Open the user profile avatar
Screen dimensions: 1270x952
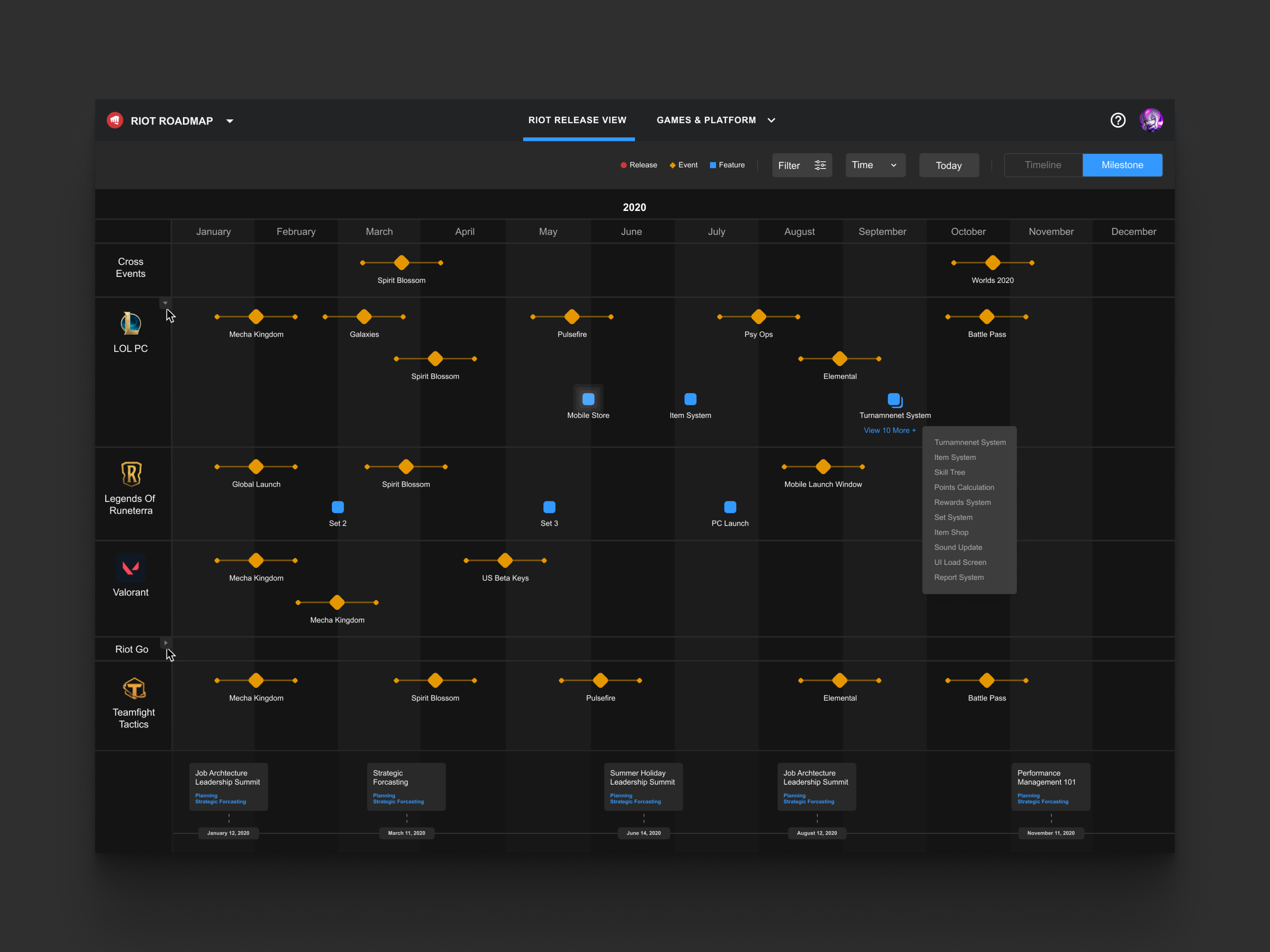[x=1151, y=120]
